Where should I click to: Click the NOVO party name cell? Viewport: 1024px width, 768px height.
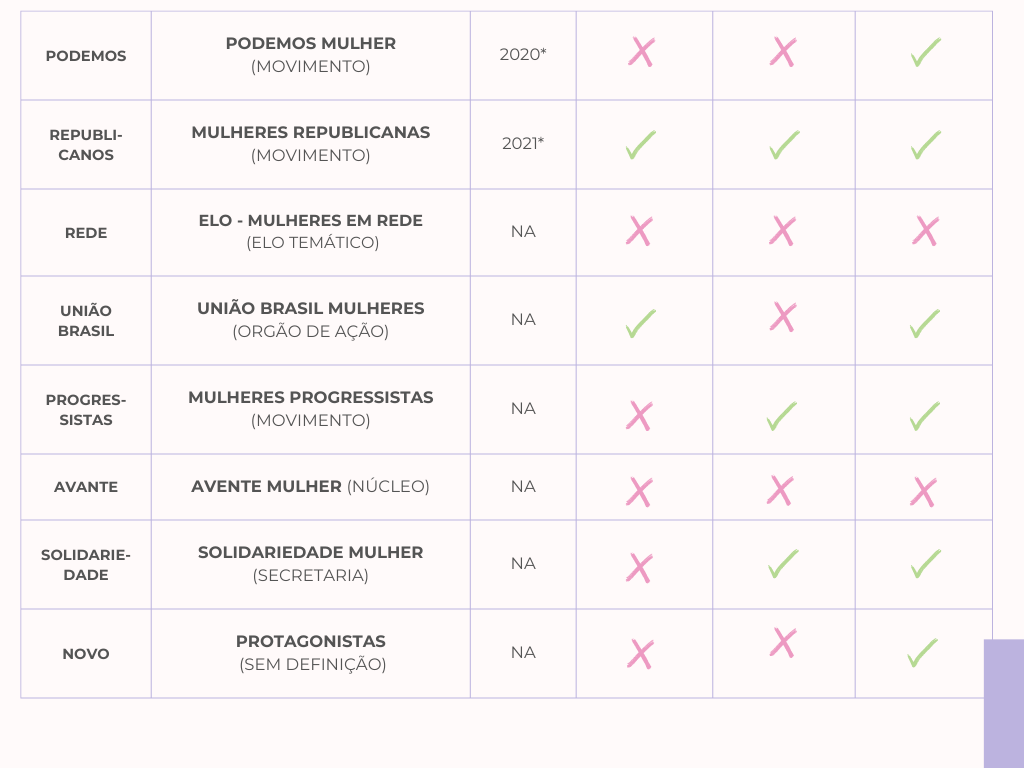pyautogui.click(x=86, y=654)
